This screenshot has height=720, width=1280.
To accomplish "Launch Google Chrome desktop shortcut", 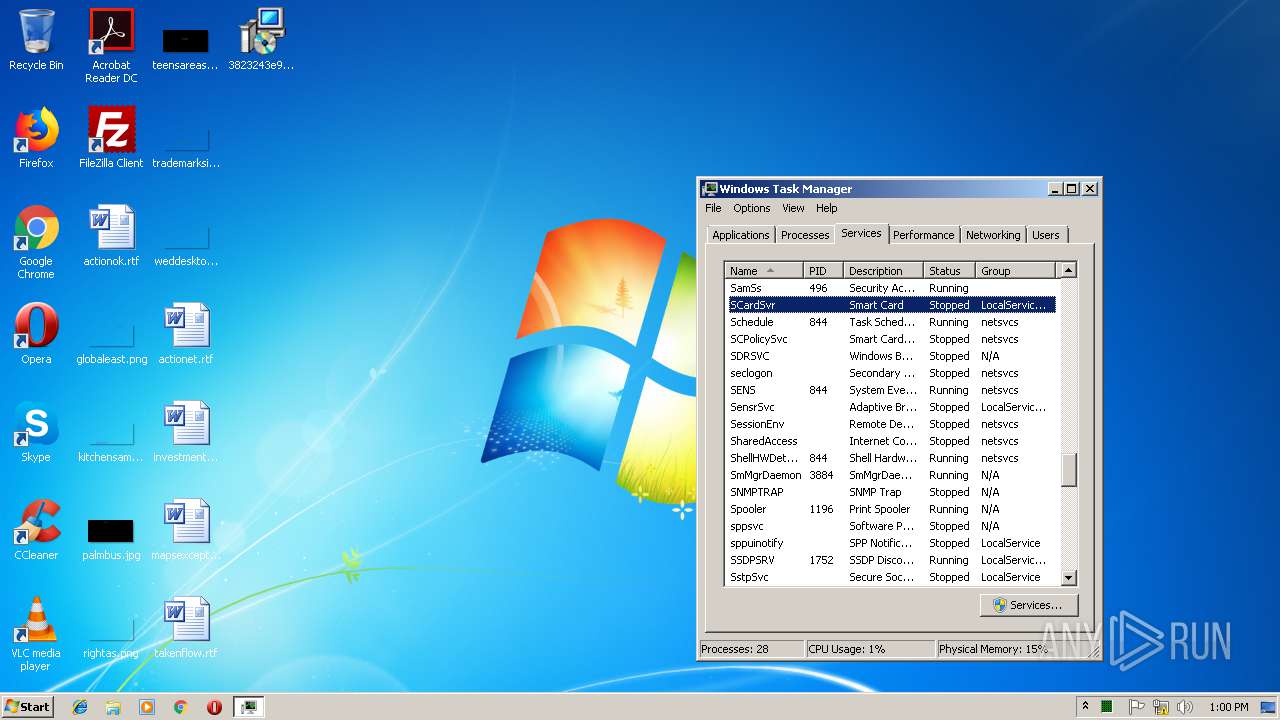I will (36, 242).
